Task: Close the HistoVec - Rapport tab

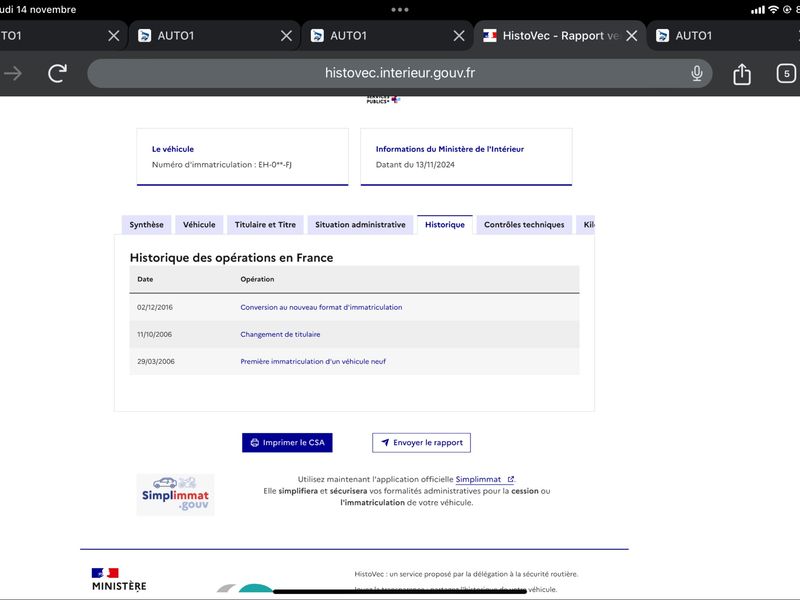Action: (x=632, y=36)
